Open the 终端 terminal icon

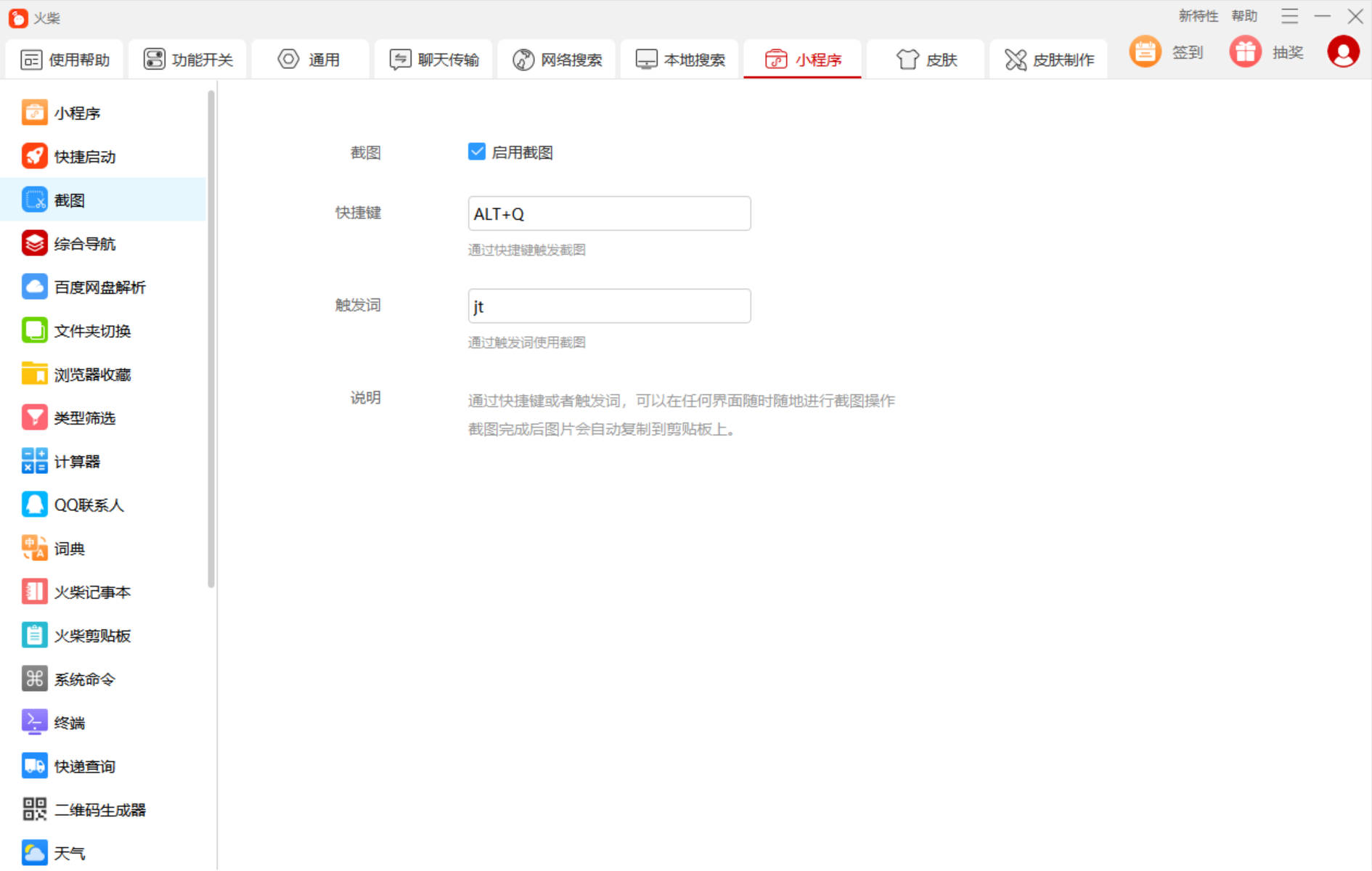[x=34, y=723]
